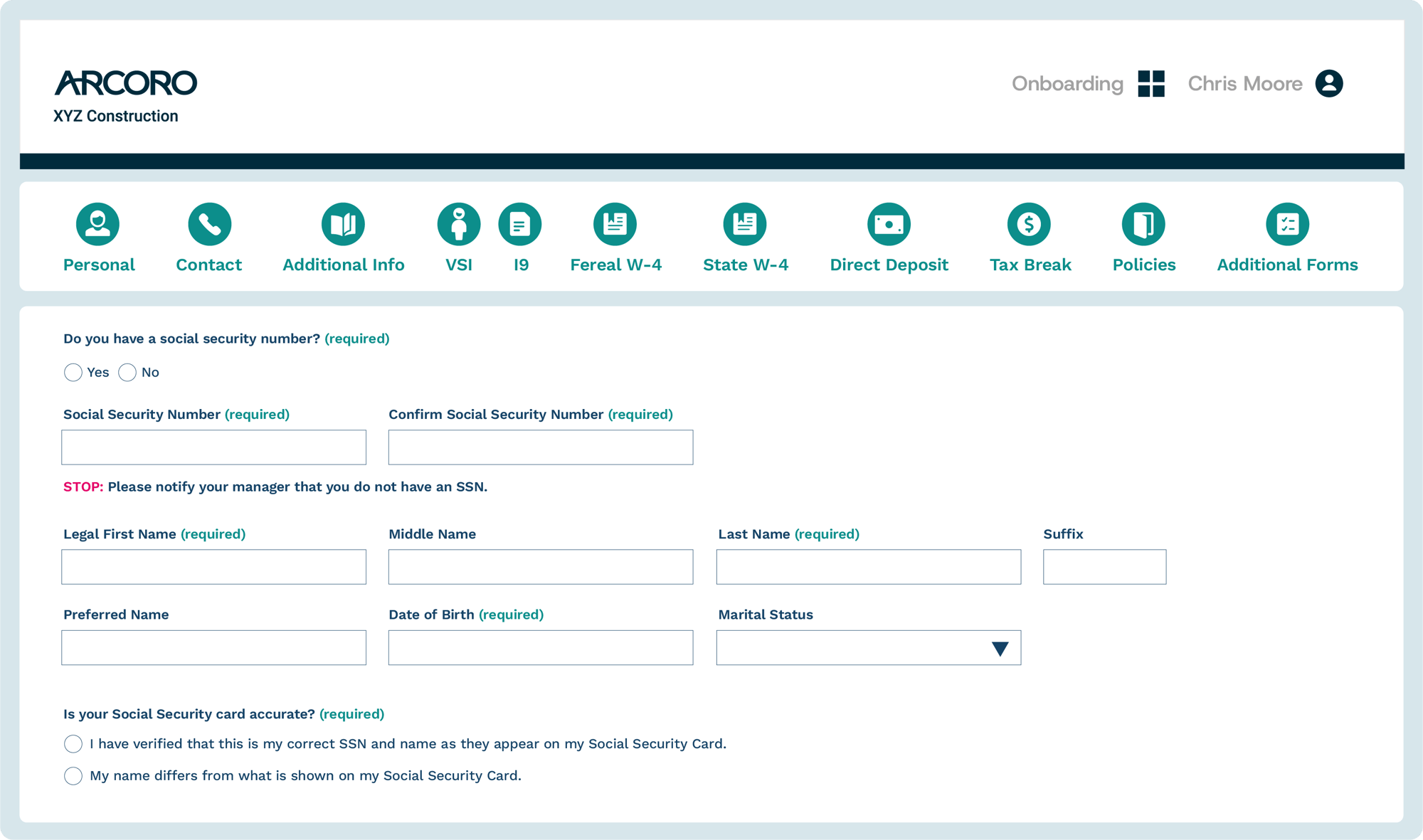1423x840 pixels.
Task: Open the Tax Break dollar icon
Action: (x=1029, y=224)
